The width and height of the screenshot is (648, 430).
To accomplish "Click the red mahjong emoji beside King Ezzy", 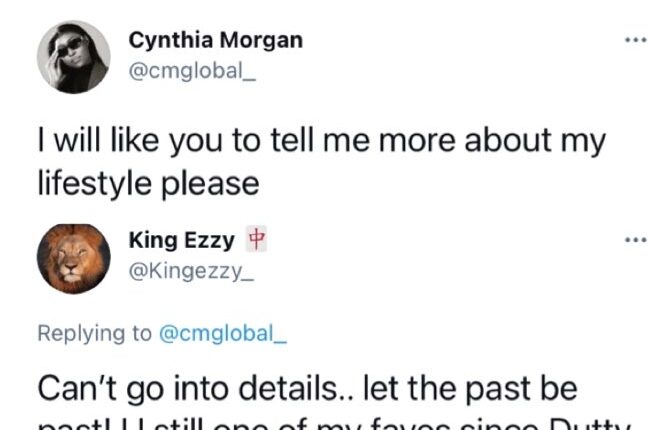I will [x=255, y=240].
